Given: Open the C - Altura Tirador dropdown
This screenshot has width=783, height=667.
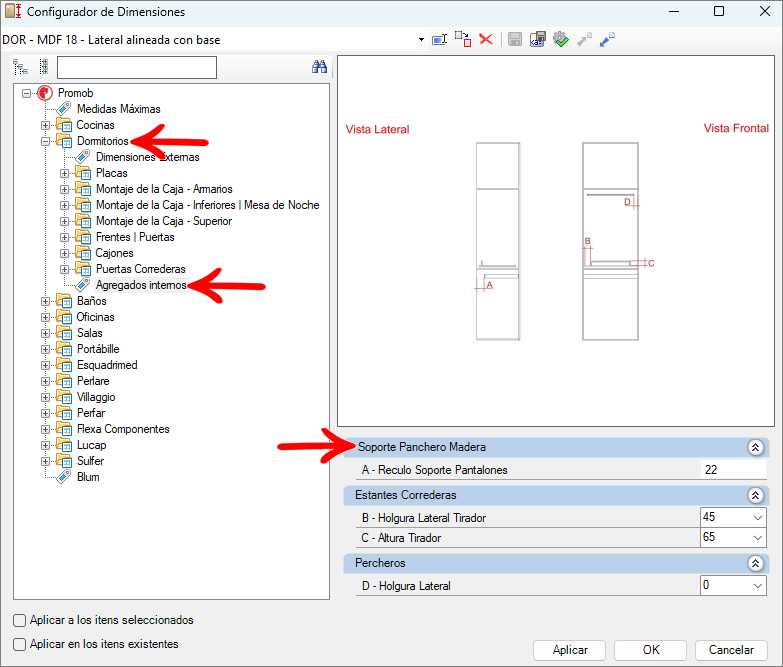Looking at the screenshot, I should 758,538.
